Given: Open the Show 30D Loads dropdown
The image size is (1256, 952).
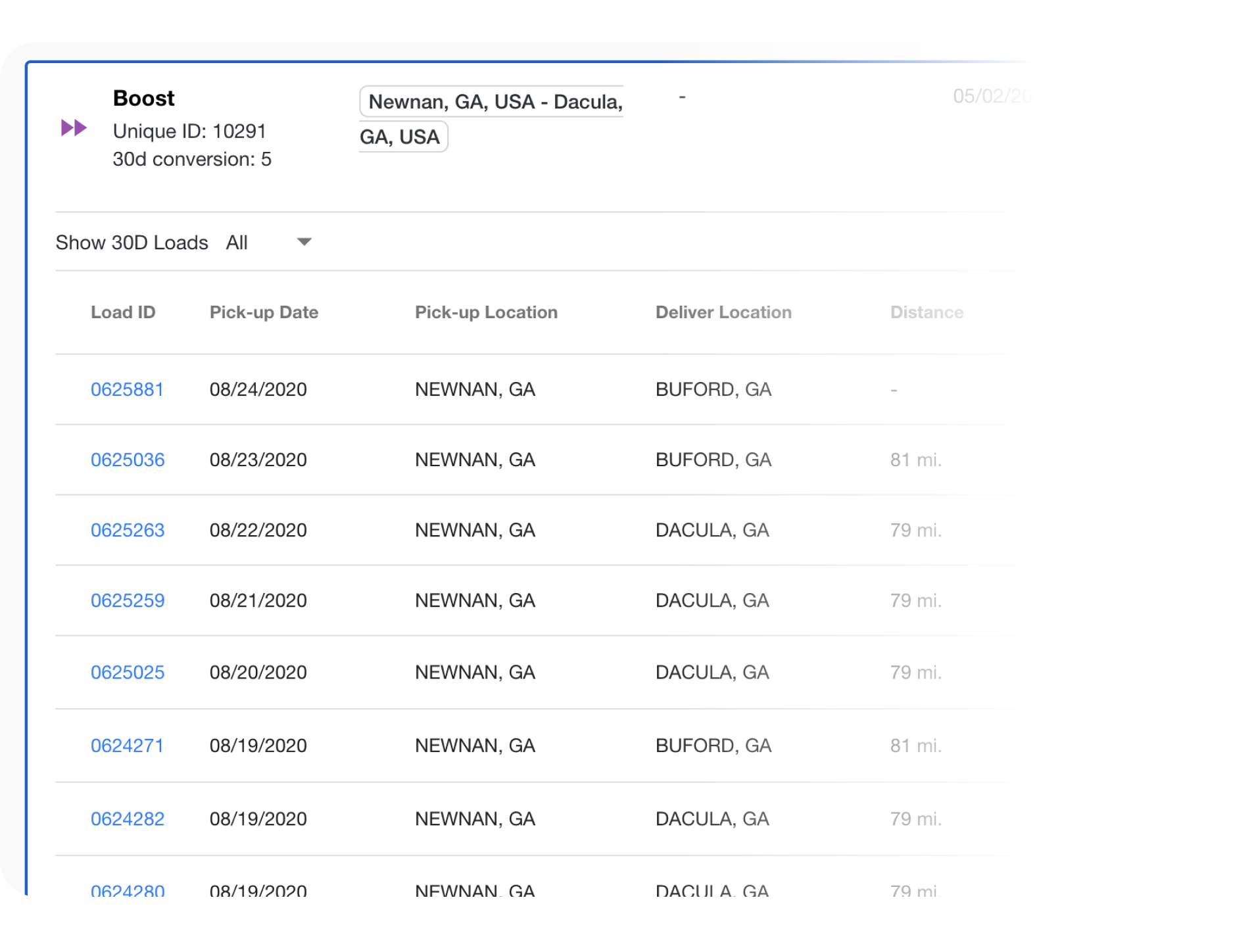Looking at the screenshot, I should tap(269, 243).
